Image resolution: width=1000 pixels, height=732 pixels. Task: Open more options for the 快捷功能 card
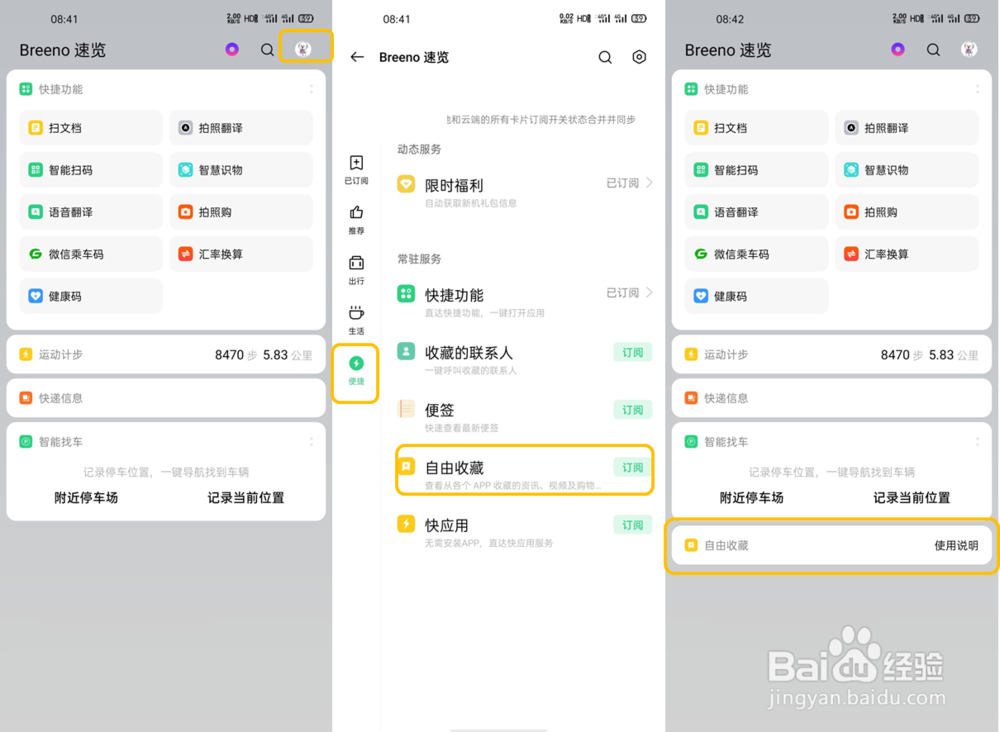tap(310, 88)
